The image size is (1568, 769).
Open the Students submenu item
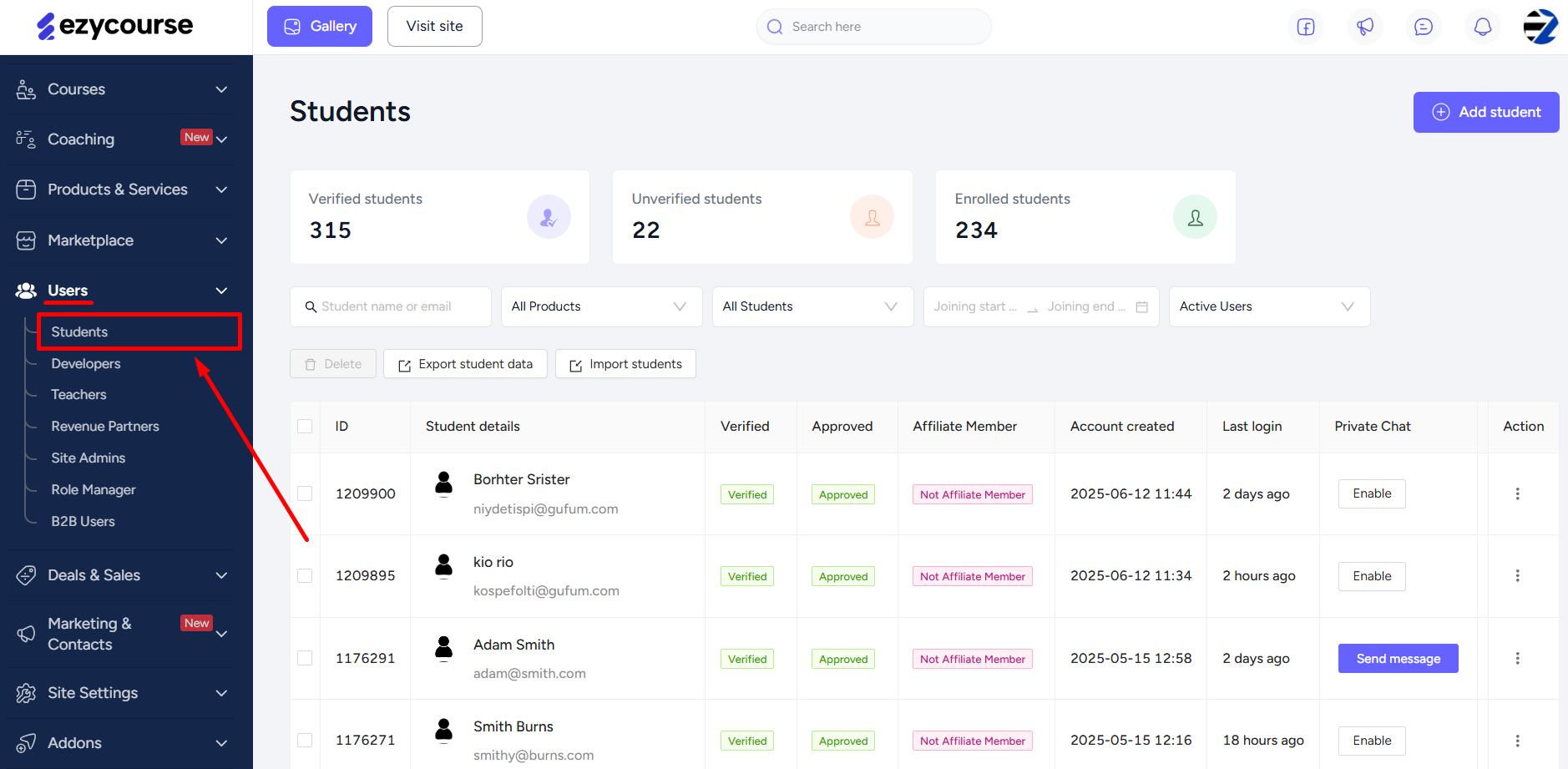tap(79, 331)
